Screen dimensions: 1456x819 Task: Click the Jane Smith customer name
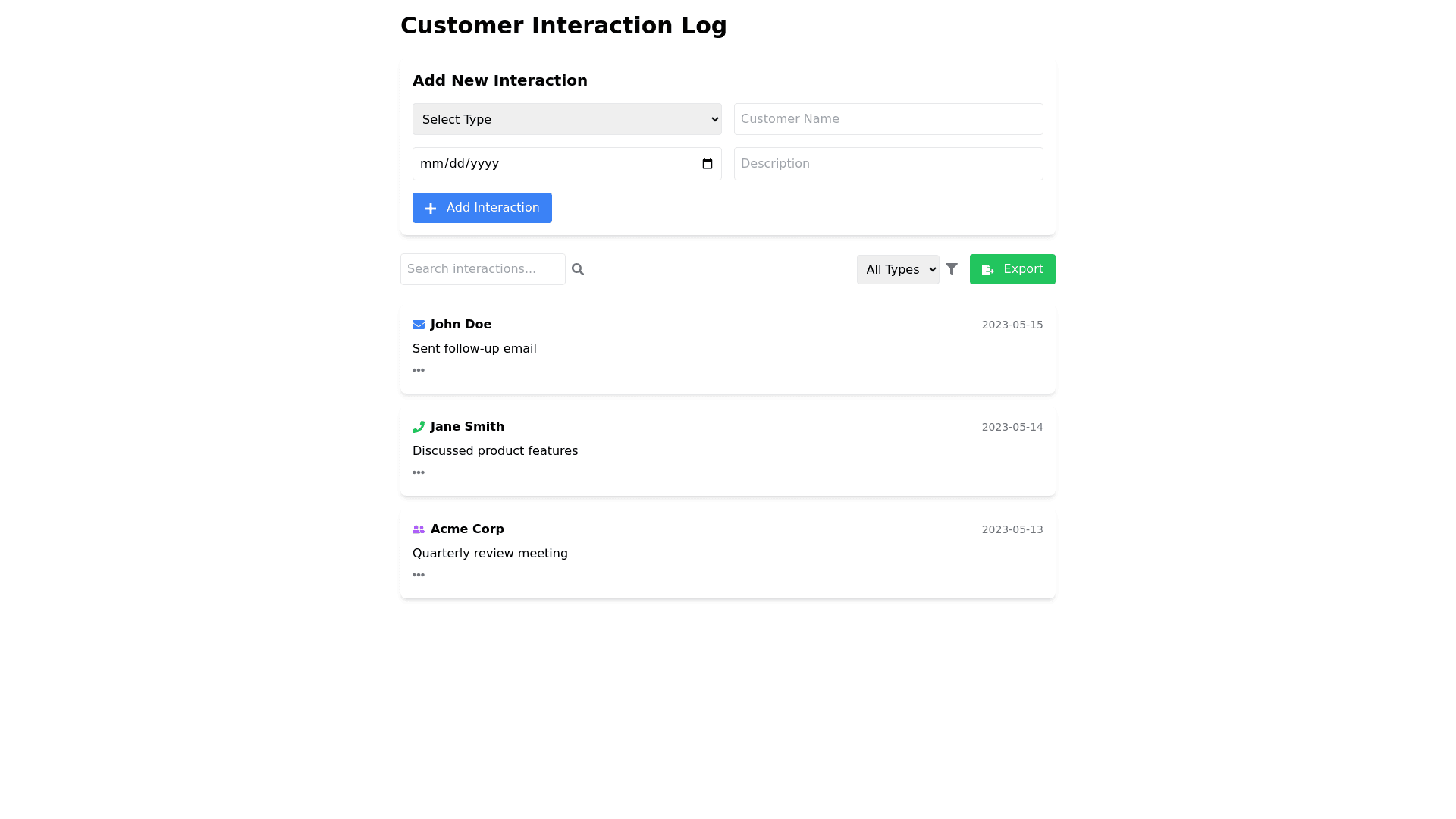tap(467, 427)
